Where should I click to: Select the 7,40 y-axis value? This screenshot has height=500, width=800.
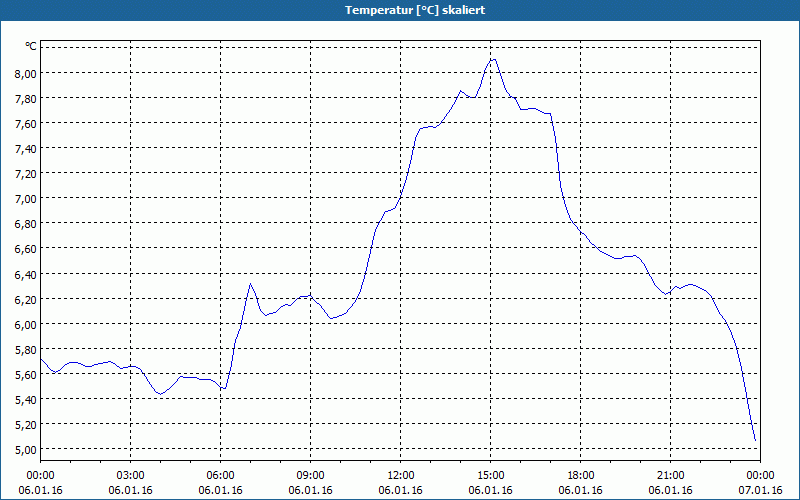coord(26,148)
